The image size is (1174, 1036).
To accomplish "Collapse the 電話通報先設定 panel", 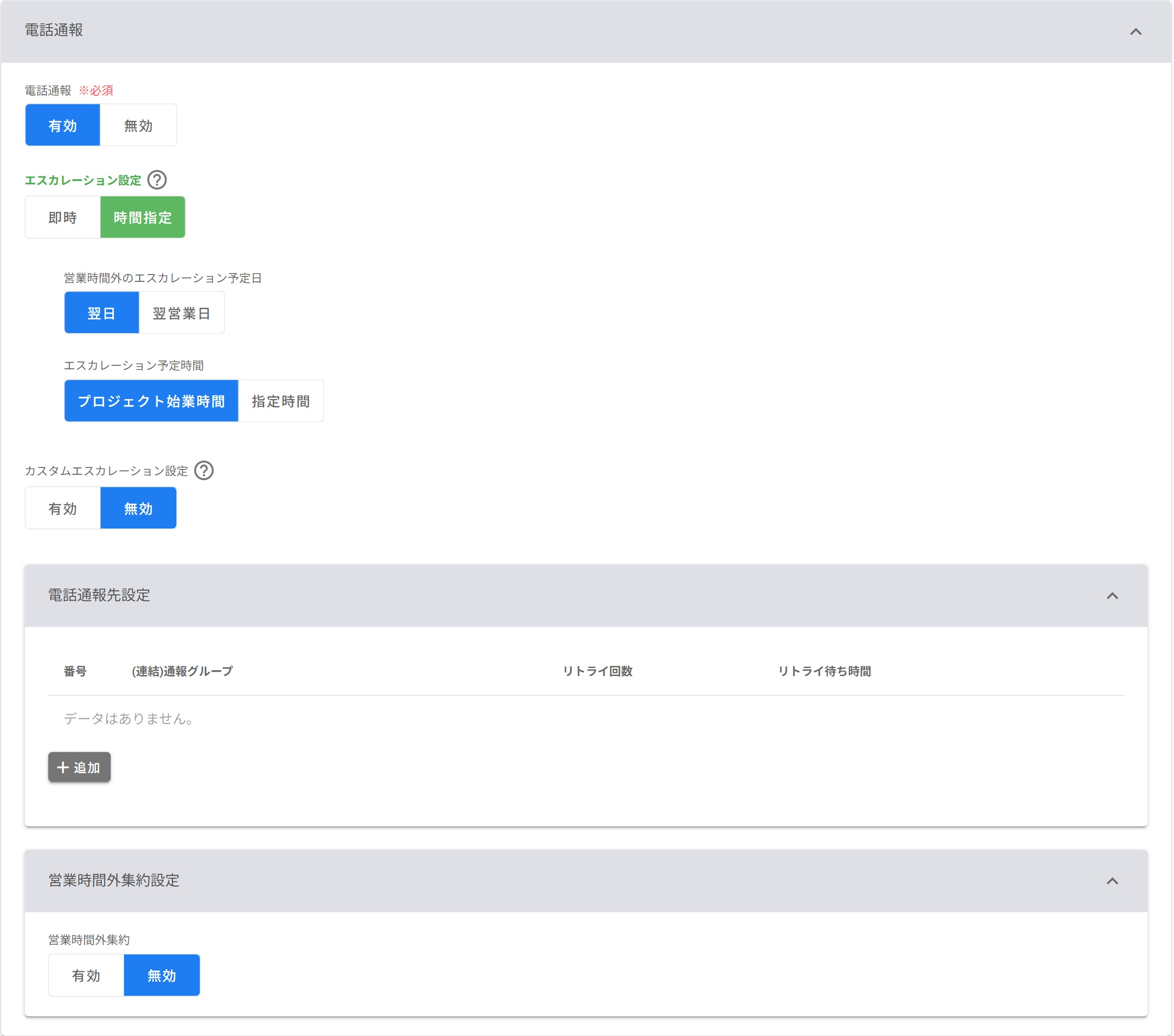I will click(1112, 596).
